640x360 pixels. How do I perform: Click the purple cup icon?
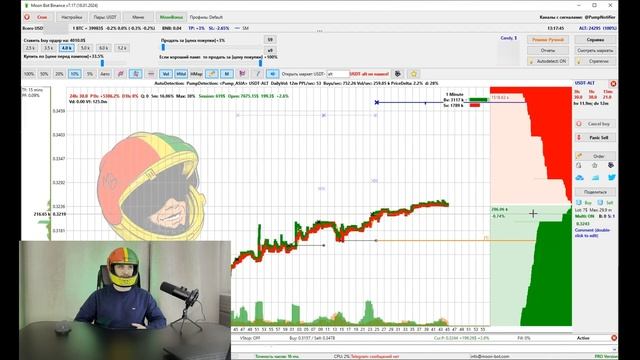(242, 74)
